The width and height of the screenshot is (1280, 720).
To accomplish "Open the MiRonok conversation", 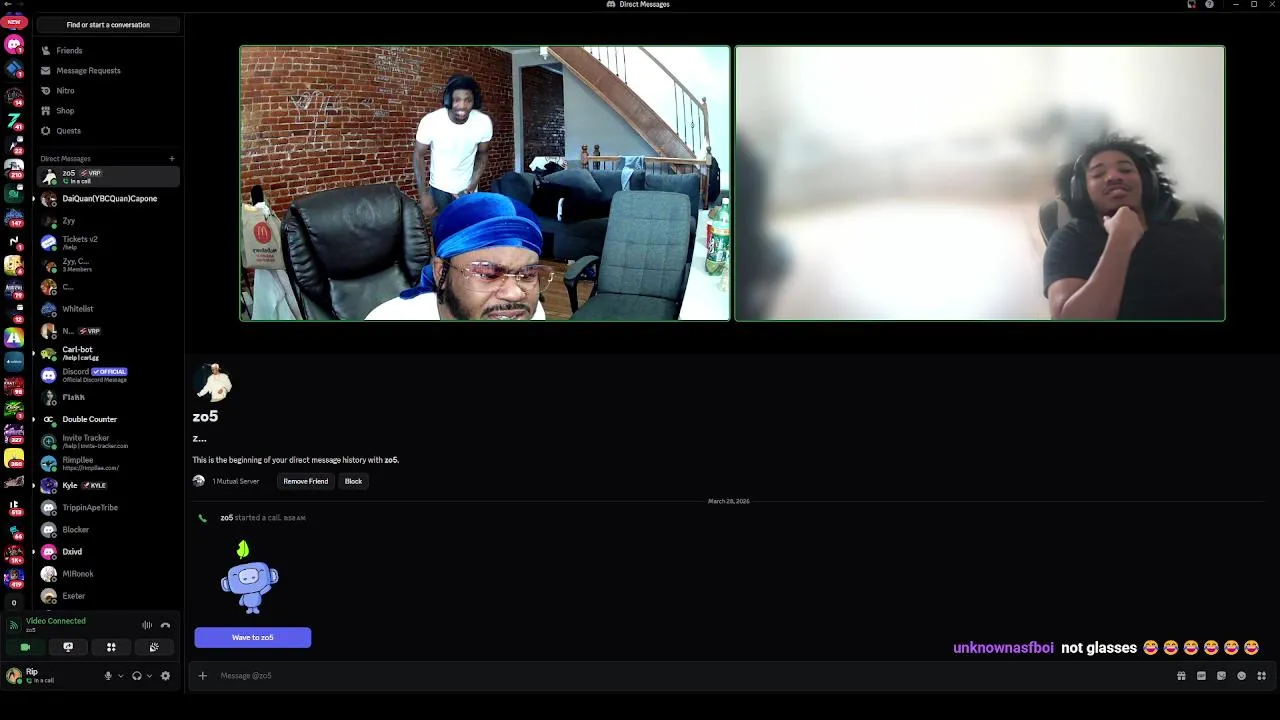I will tap(108, 574).
